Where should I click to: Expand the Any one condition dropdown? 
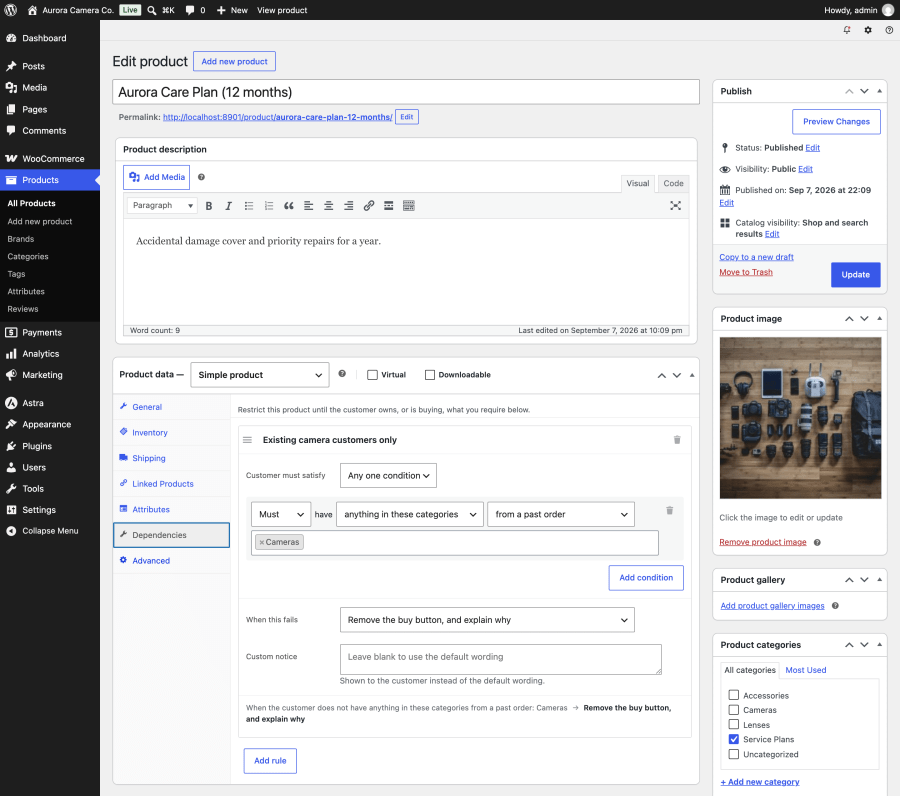pyautogui.click(x=388, y=476)
